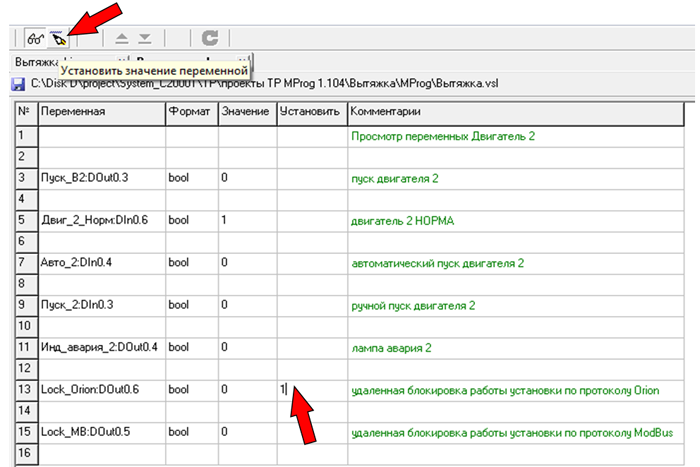Select the Инд_авария_2:DOut0.4 variable cell
The image size is (700, 467).
tap(100, 347)
